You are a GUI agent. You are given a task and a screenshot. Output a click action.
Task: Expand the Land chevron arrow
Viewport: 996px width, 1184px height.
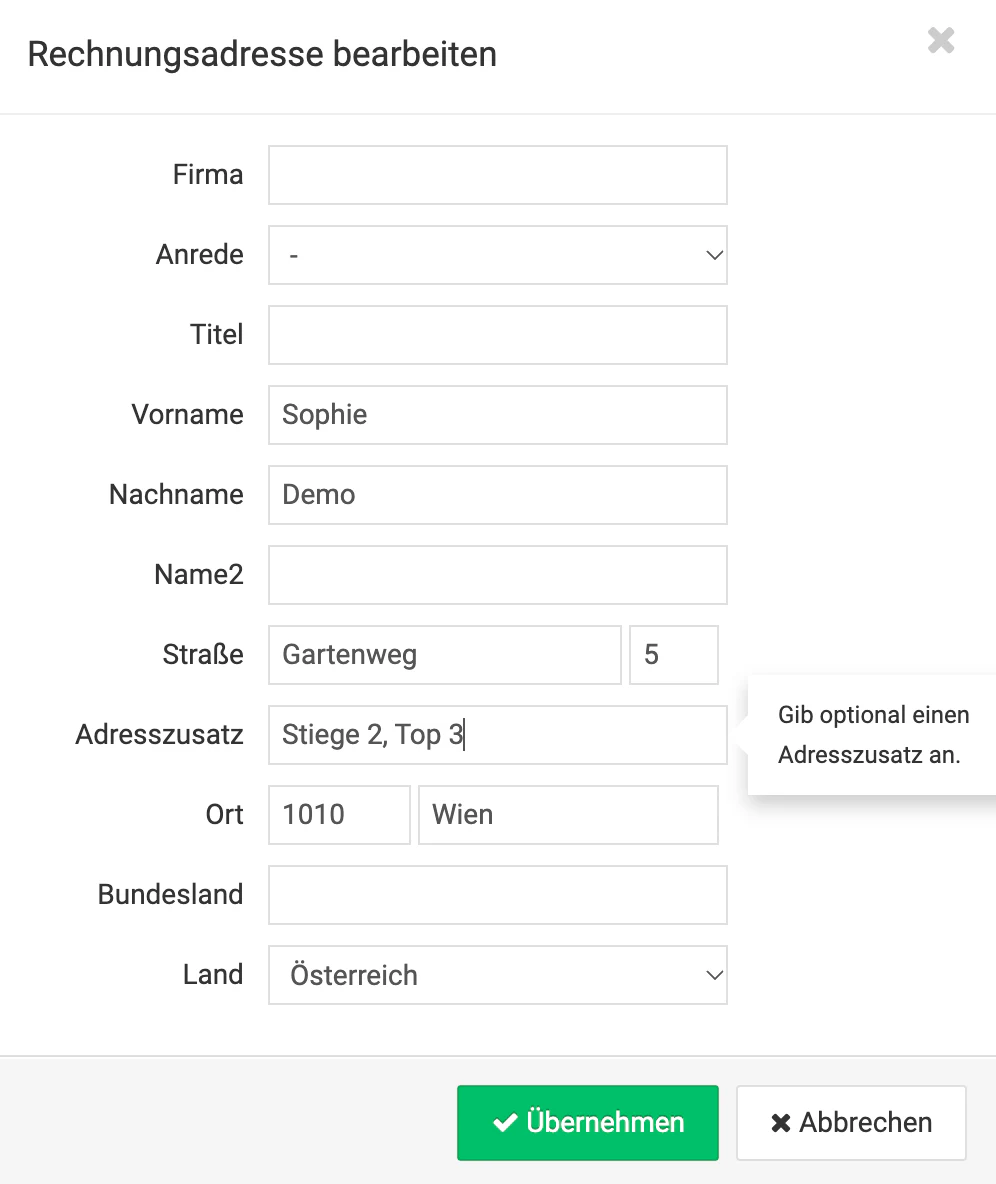(x=714, y=975)
